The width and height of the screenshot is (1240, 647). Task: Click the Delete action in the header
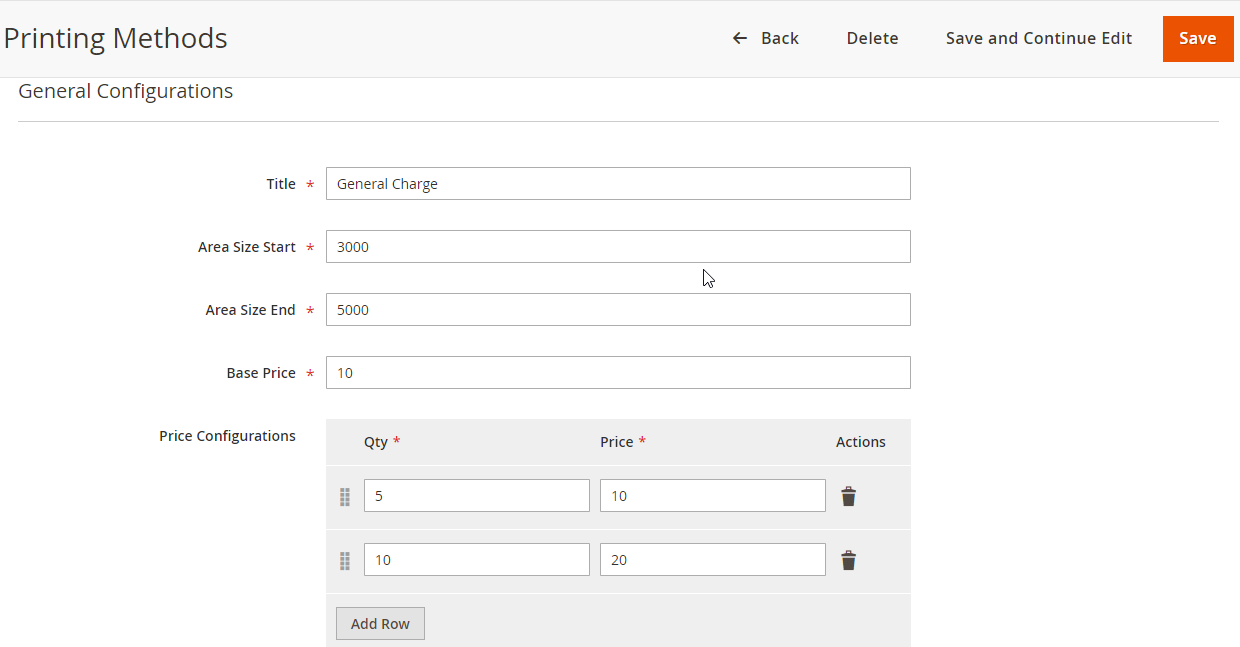tap(872, 38)
